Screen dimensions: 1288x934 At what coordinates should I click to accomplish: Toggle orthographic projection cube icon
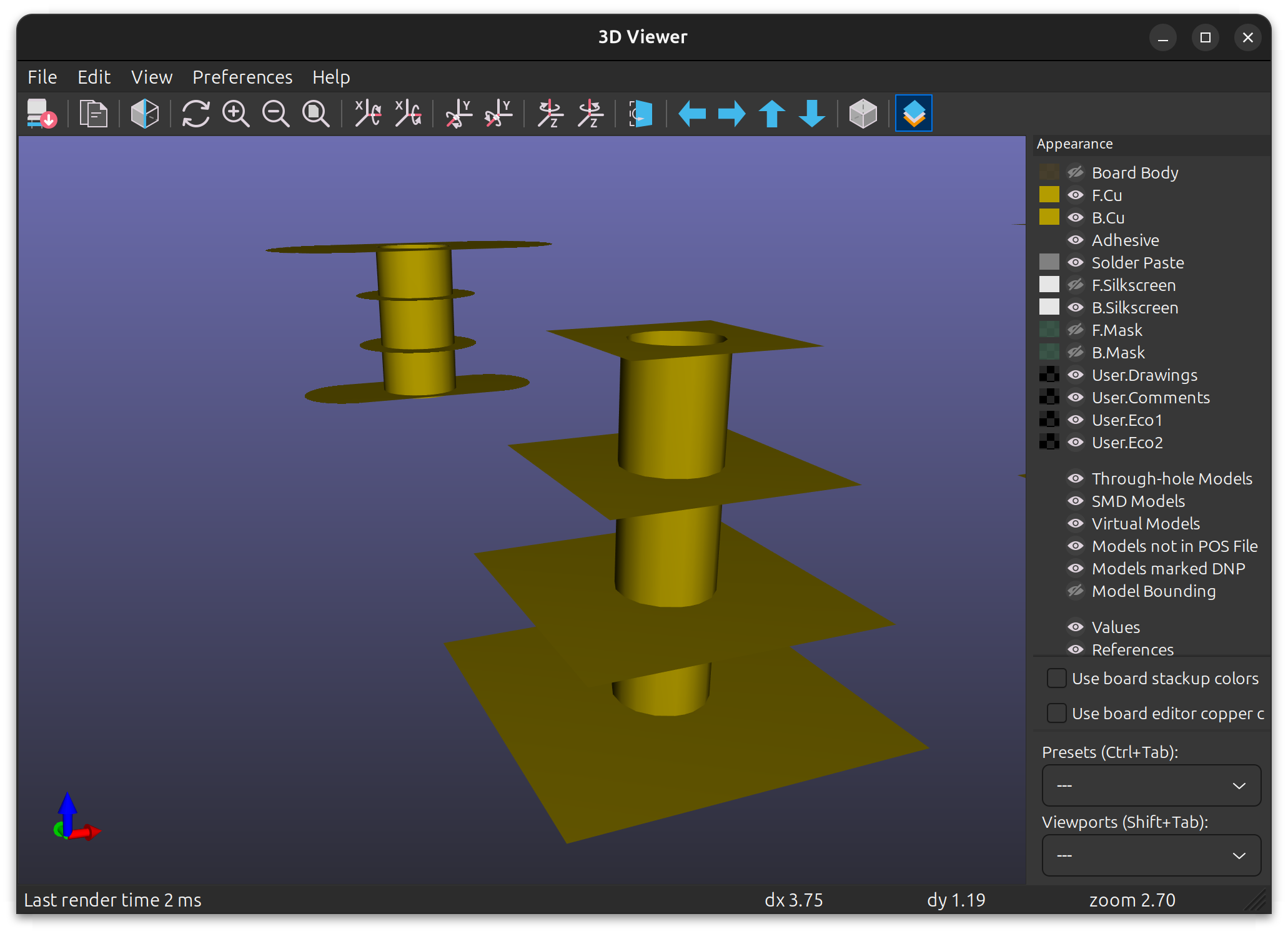863,114
